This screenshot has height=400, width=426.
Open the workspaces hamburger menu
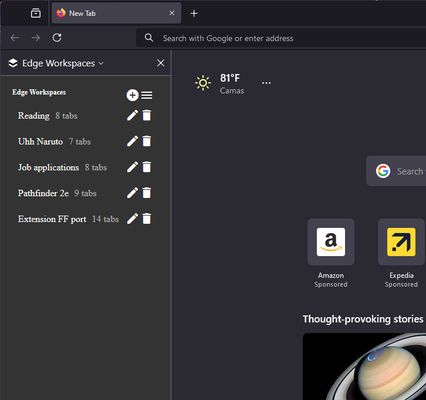tap(147, 95)
